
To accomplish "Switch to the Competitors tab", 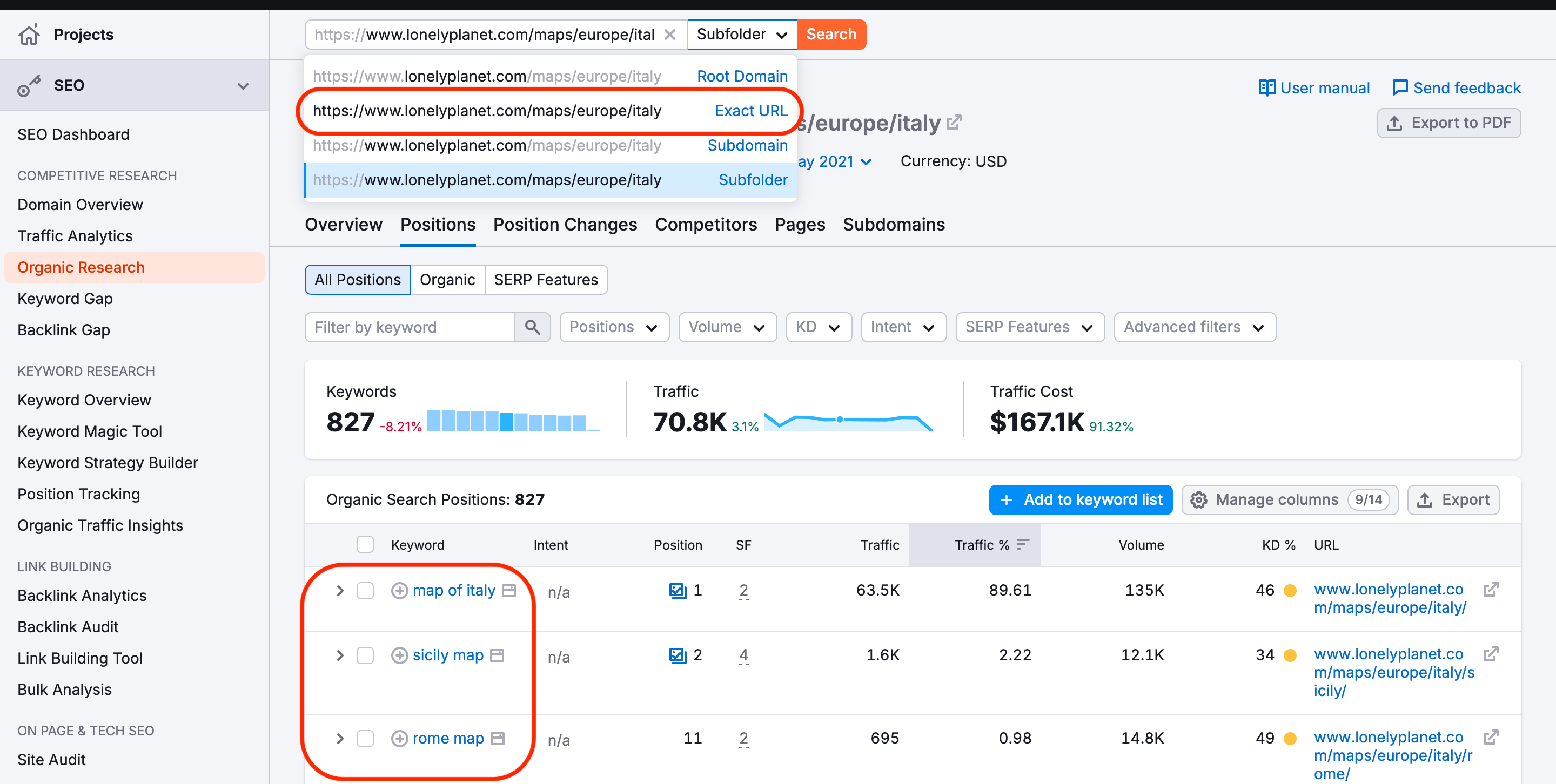I will click(x=706, y=225).
